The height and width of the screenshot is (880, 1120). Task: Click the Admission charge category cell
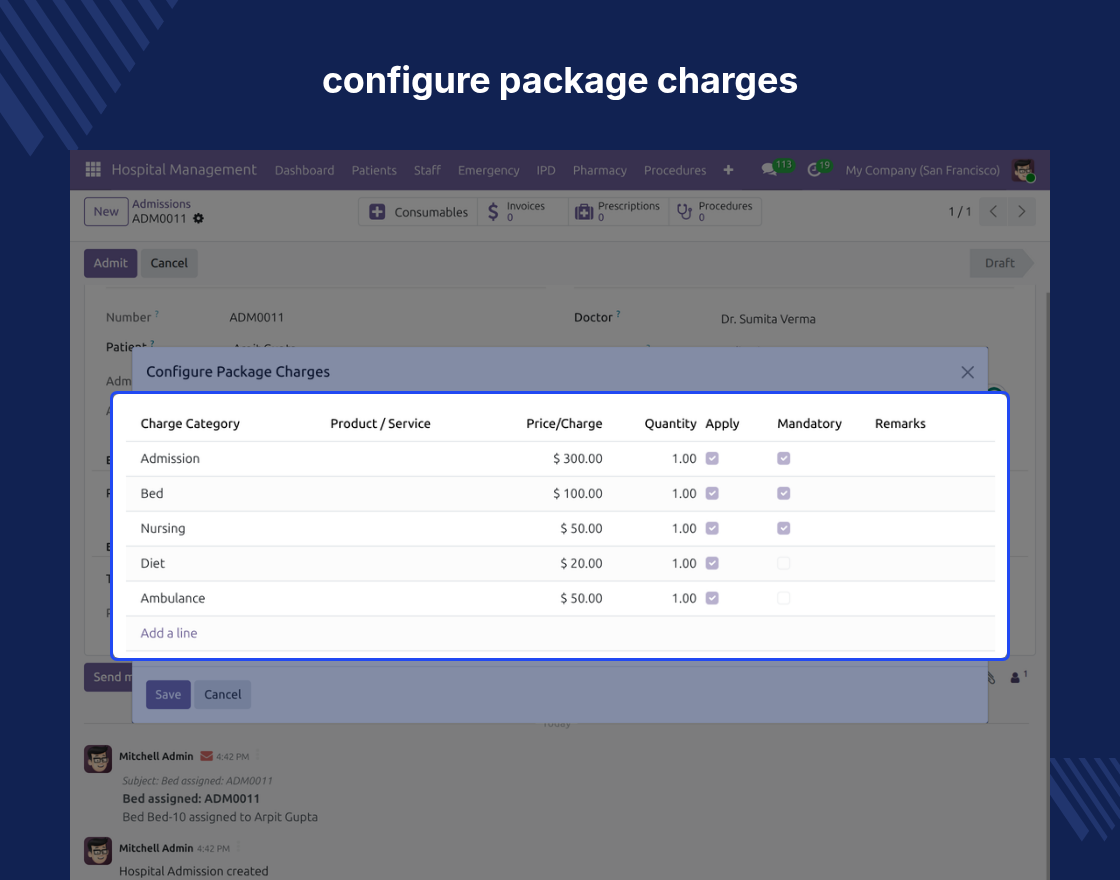coord(170,459)
